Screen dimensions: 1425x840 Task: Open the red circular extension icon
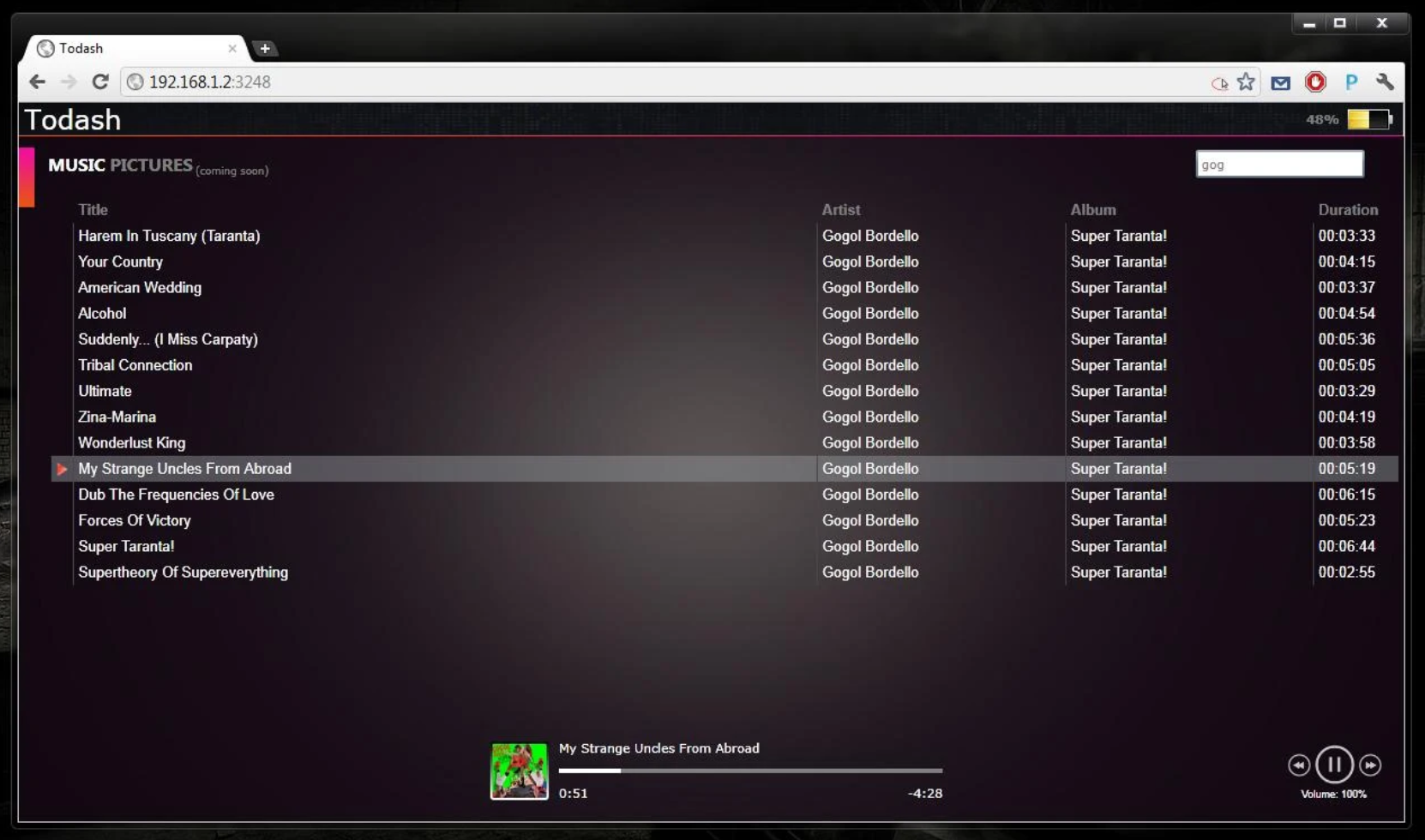click(x=1315, y=81)
